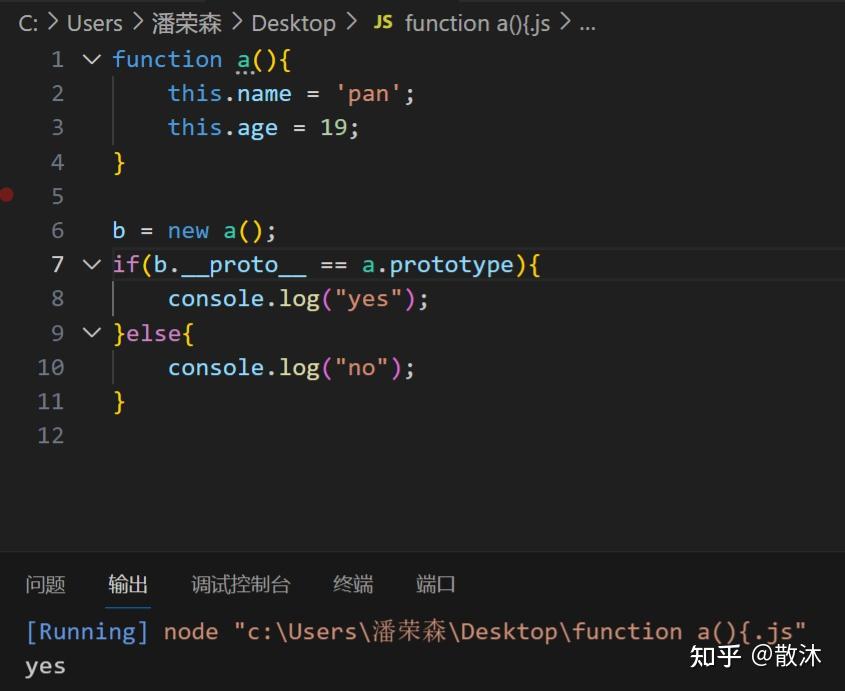Image resolution: width=845 pixels, height=691 pixels.
Task: Click the new keyword on line 6
Action: (188, 231)
